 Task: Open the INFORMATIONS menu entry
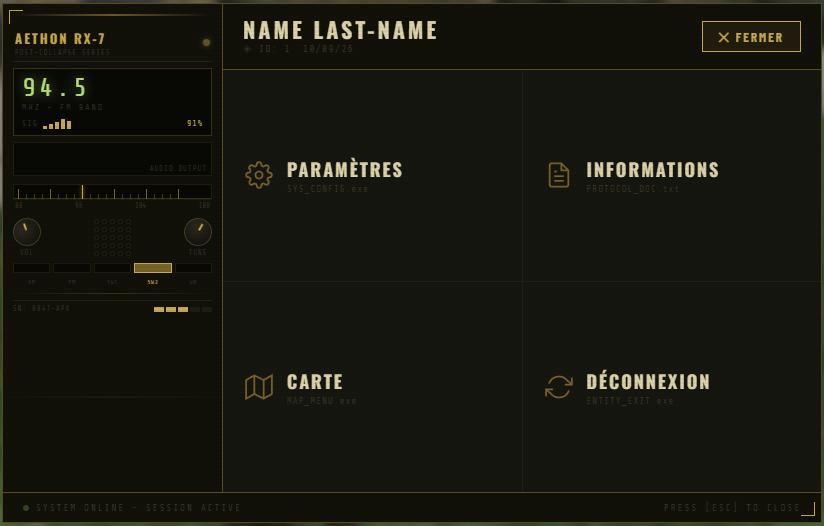(x=672, y=176)
